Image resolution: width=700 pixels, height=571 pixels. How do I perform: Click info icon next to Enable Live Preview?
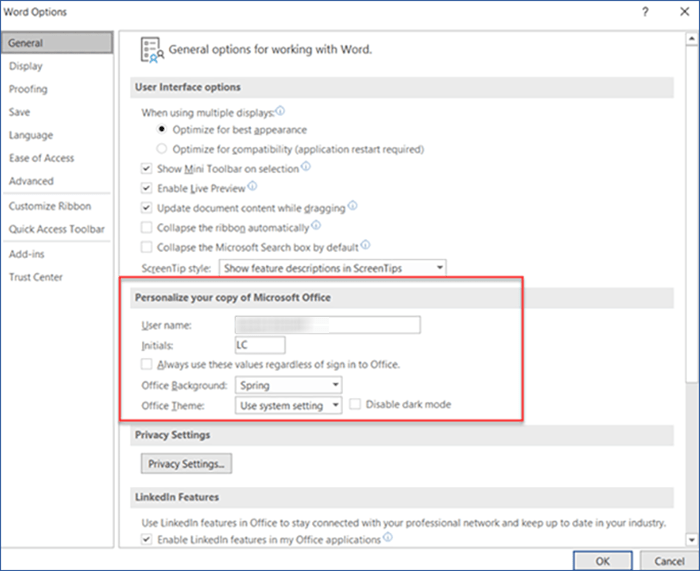(x=252, y=186)
